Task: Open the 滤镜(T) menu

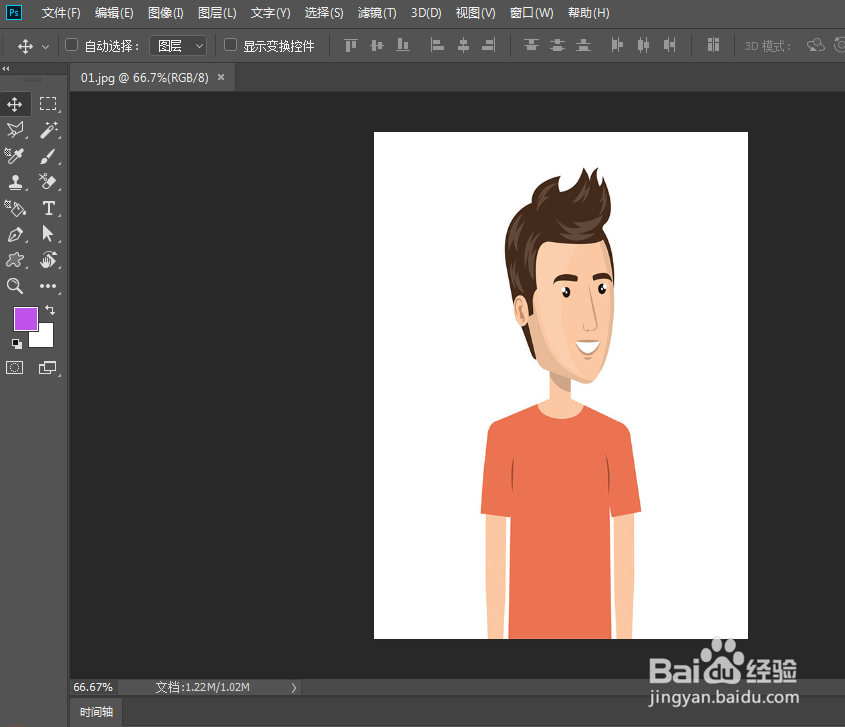Action: [x=376, y=13]
